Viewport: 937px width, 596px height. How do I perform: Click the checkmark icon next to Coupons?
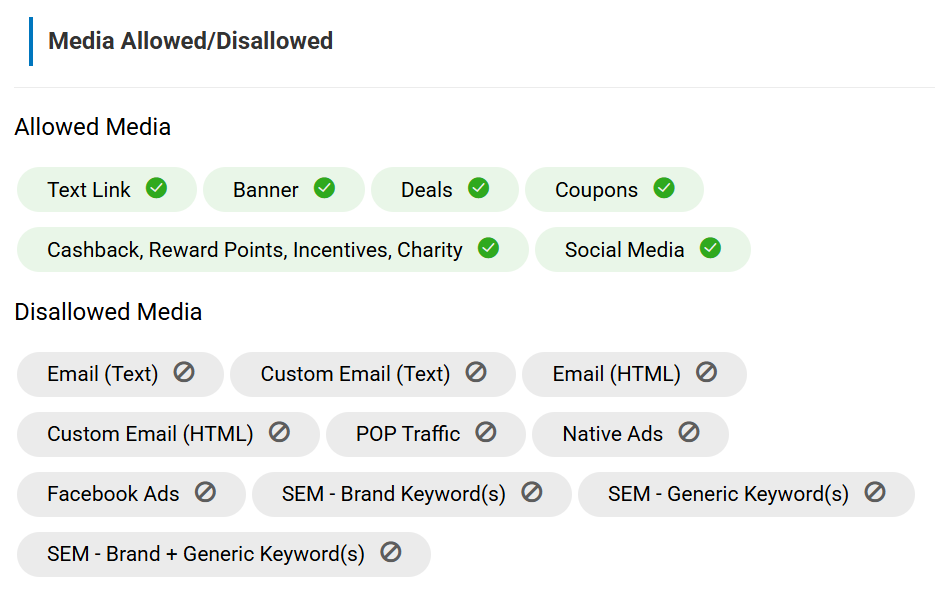(664, 188)
